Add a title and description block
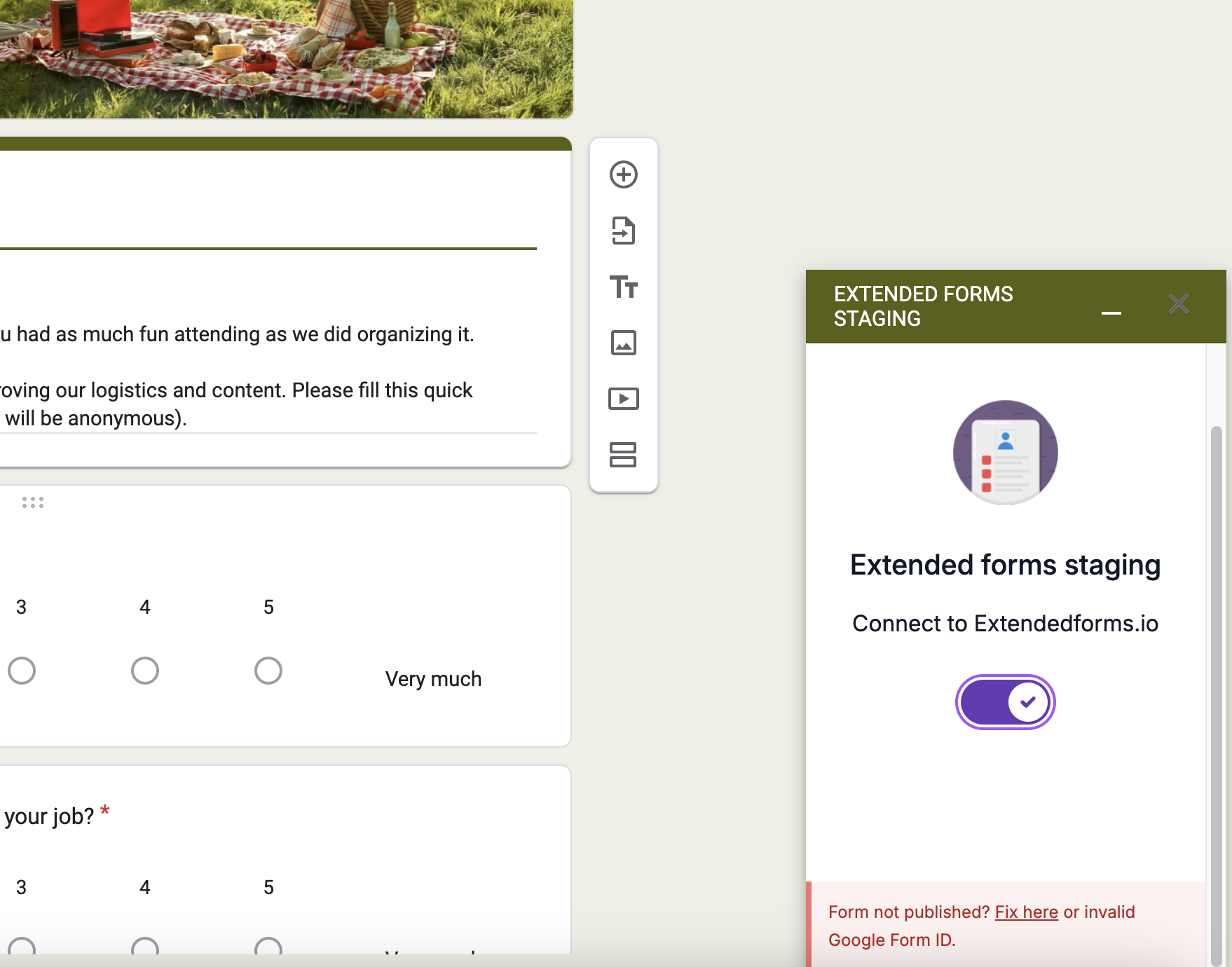 coord(624,287)
